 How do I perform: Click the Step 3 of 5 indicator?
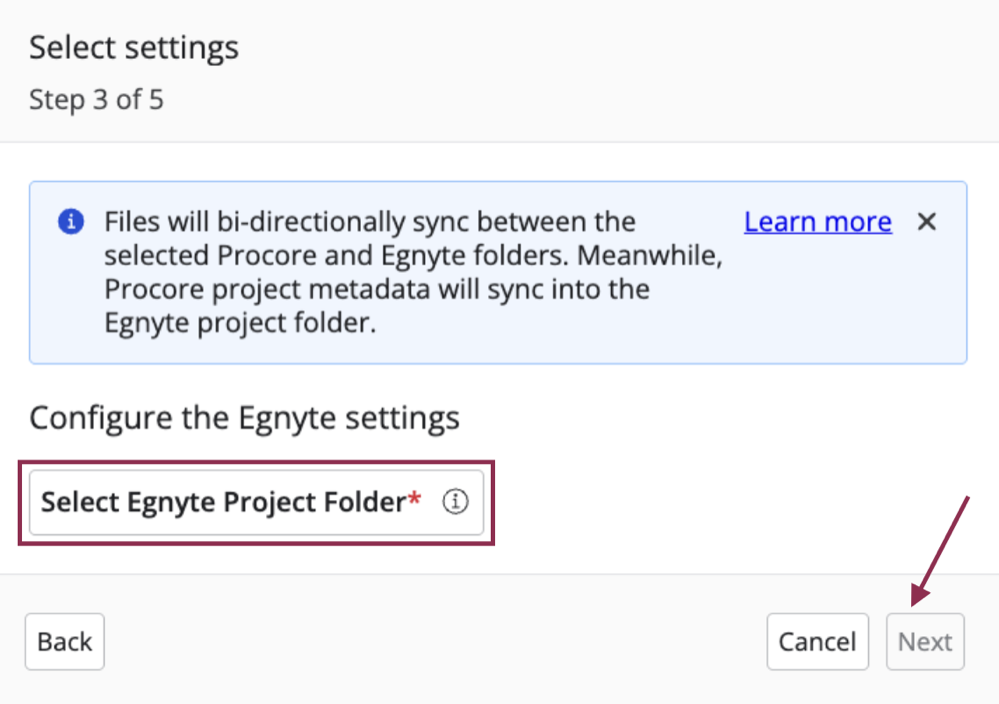96,99
